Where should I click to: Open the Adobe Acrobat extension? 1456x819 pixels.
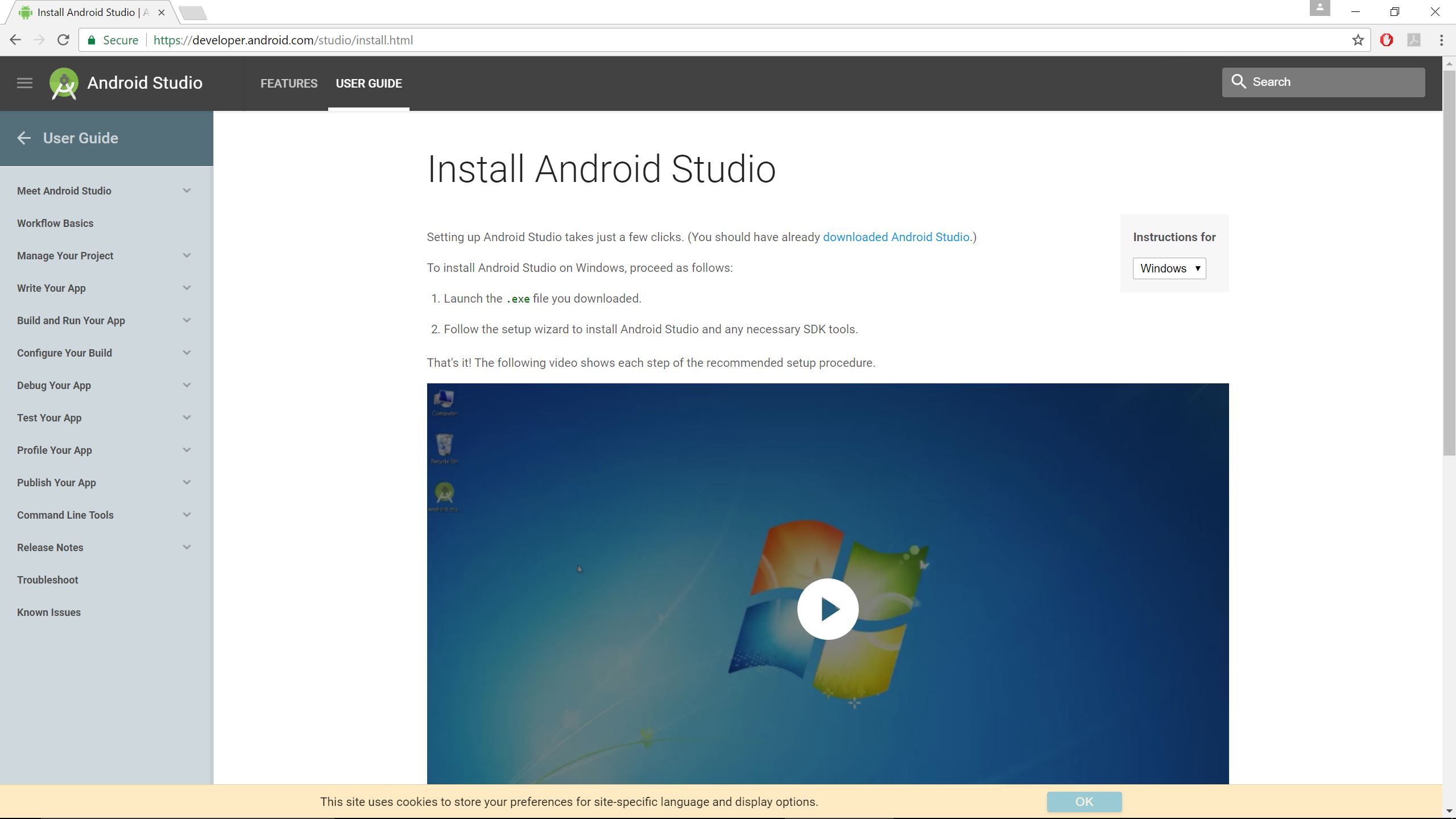click(x=1413, y=40)
